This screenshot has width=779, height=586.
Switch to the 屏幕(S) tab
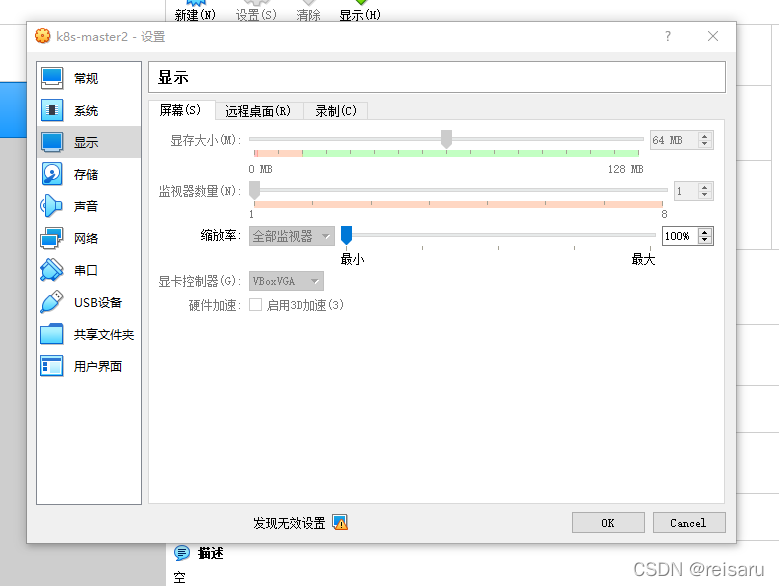point(181,110)
